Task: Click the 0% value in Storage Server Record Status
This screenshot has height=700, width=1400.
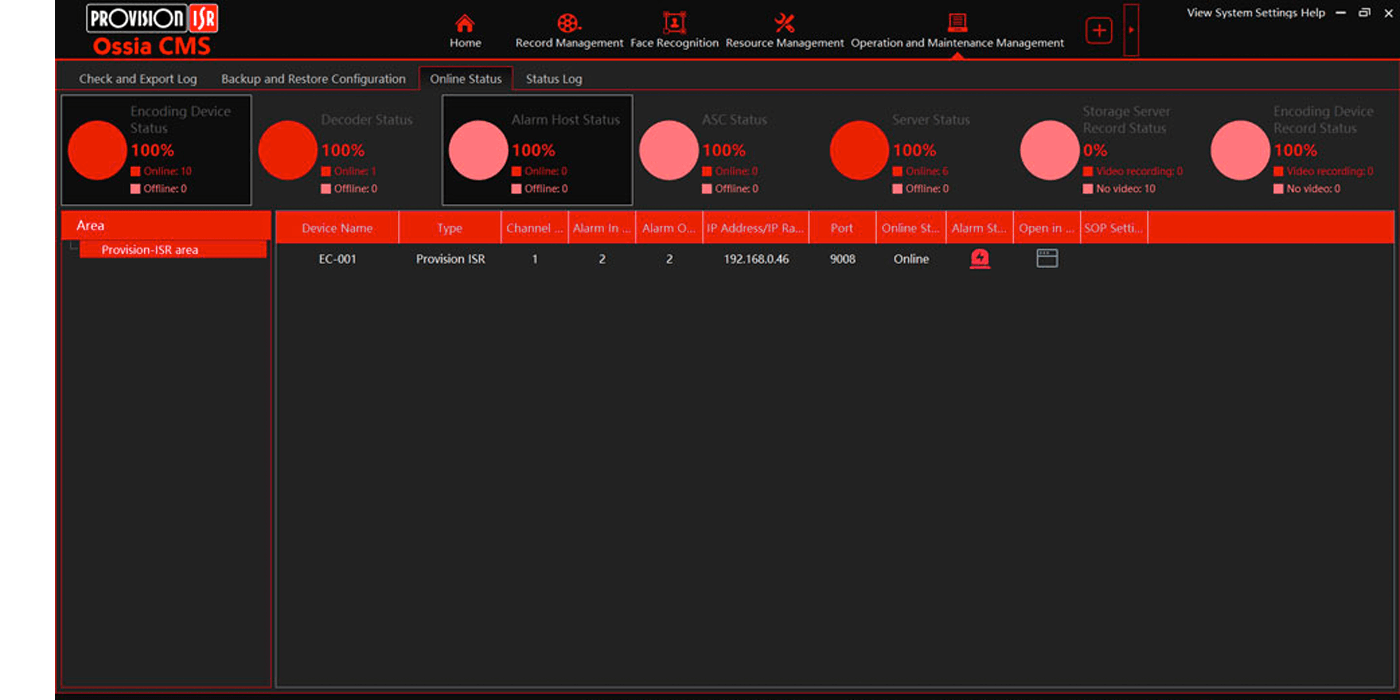Action: (1095, 150)
